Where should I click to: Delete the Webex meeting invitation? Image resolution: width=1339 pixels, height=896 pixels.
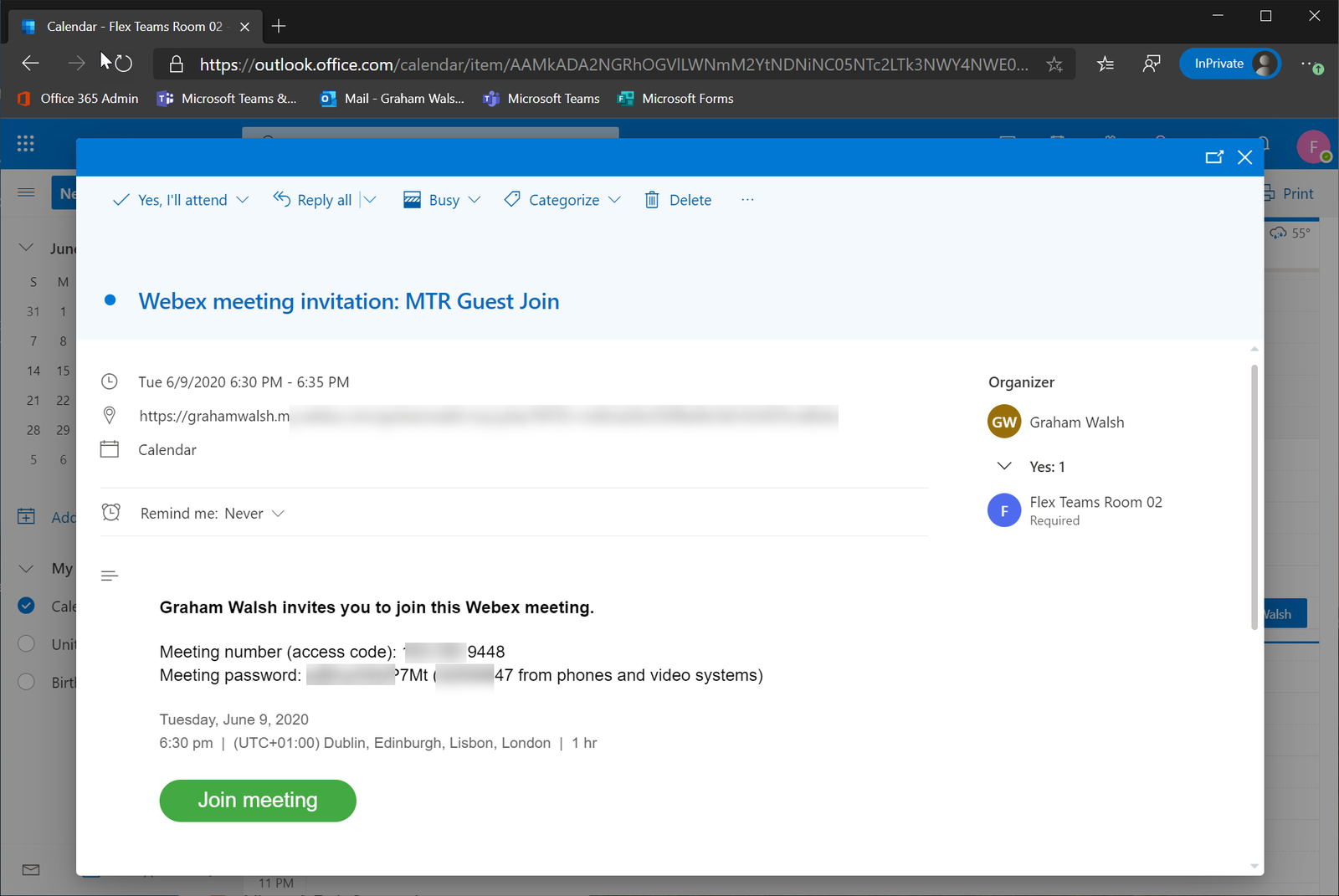tap(678, 199)
